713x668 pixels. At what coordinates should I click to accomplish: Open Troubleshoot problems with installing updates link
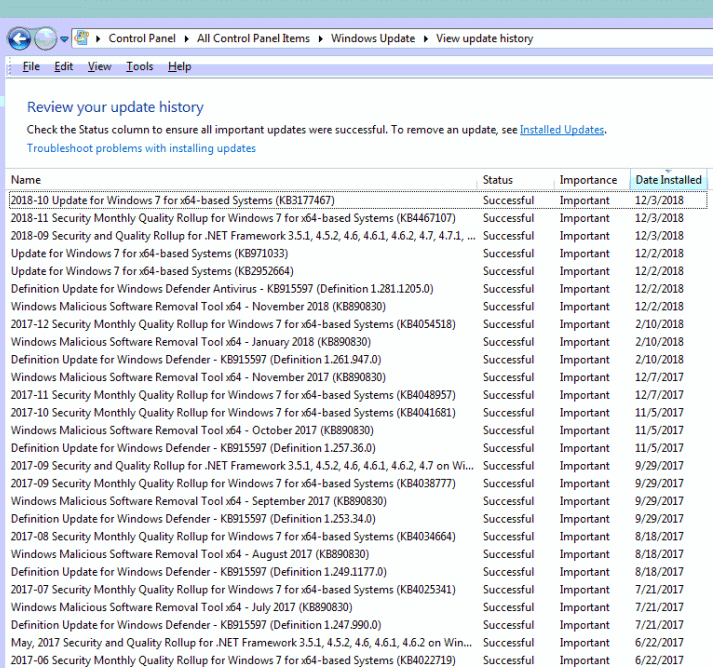(141, 148)
